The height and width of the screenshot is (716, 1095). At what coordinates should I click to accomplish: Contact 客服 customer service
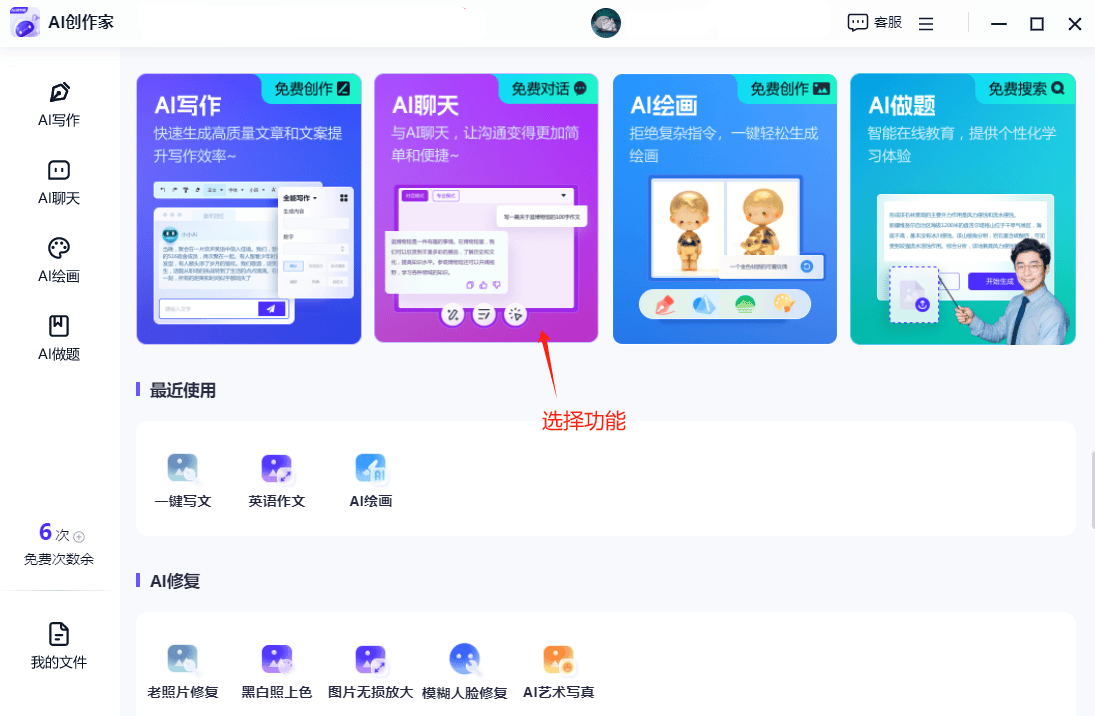[874, 23]
